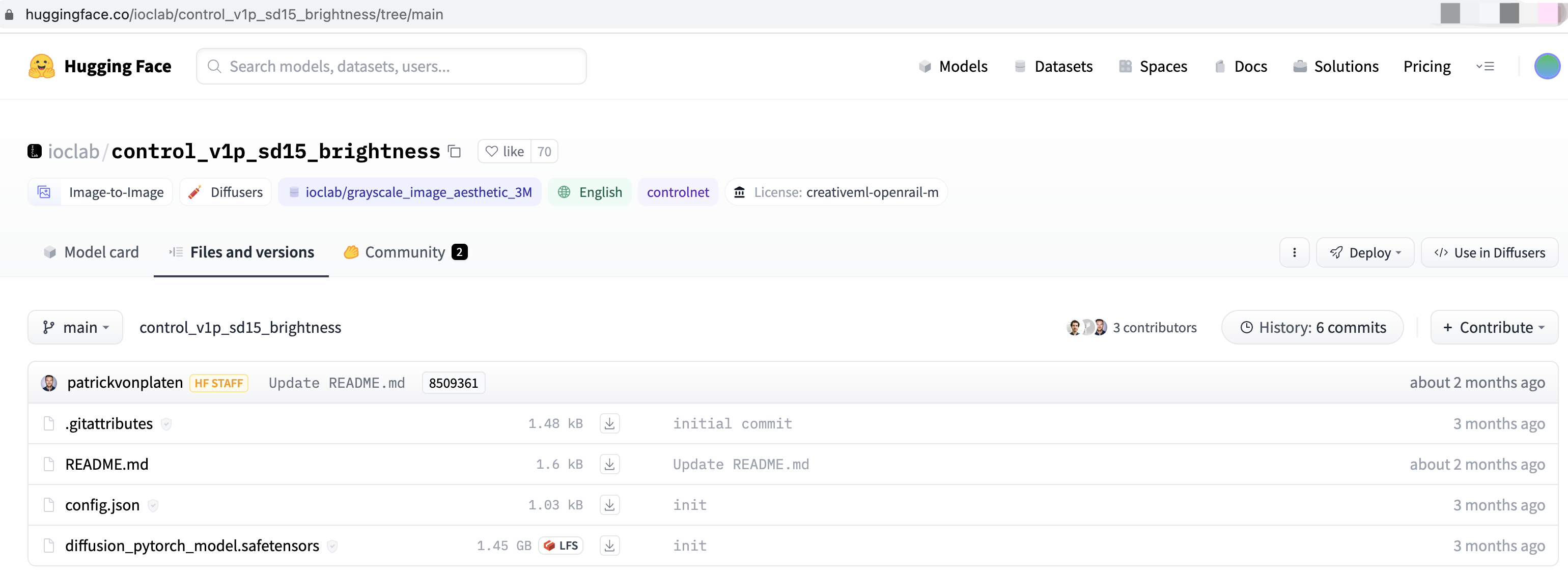Like the model with heart button
Viewport: 1568px width, 573px height.
coord(505,151)
